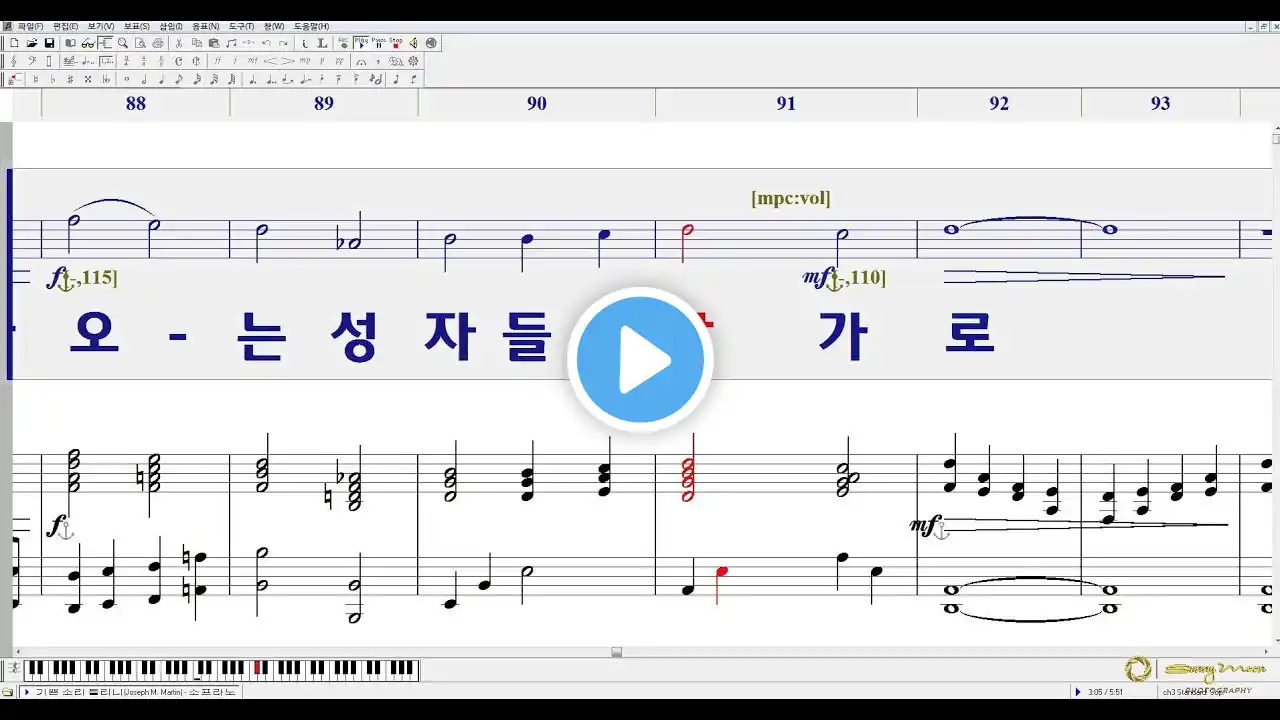Choose the ff dynamic marking
Image resolution: width=1280 pixels, height=720 pixels.
pos(217,61)
